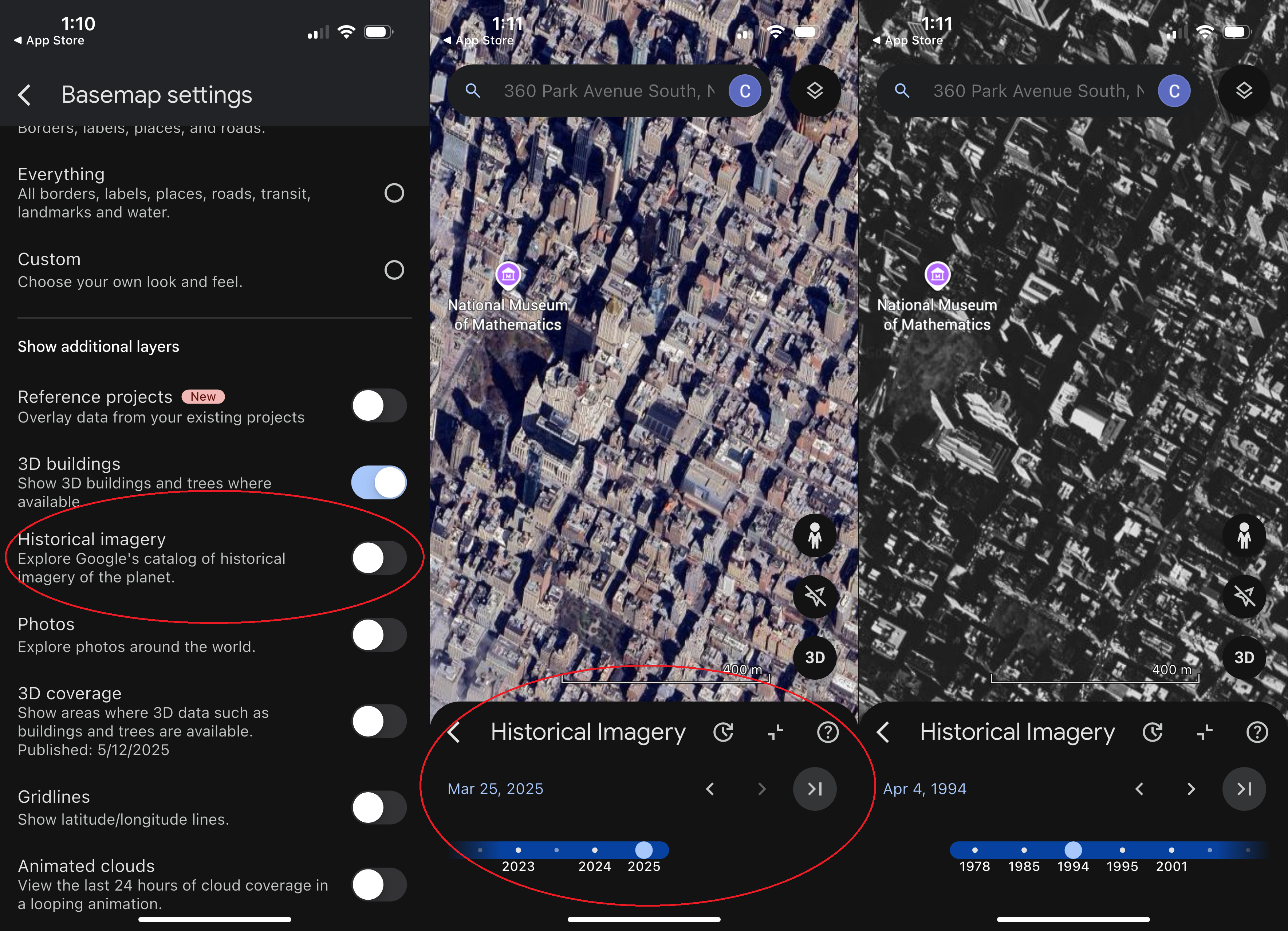Switch to 3D view in middle screen

click(814, 657)
